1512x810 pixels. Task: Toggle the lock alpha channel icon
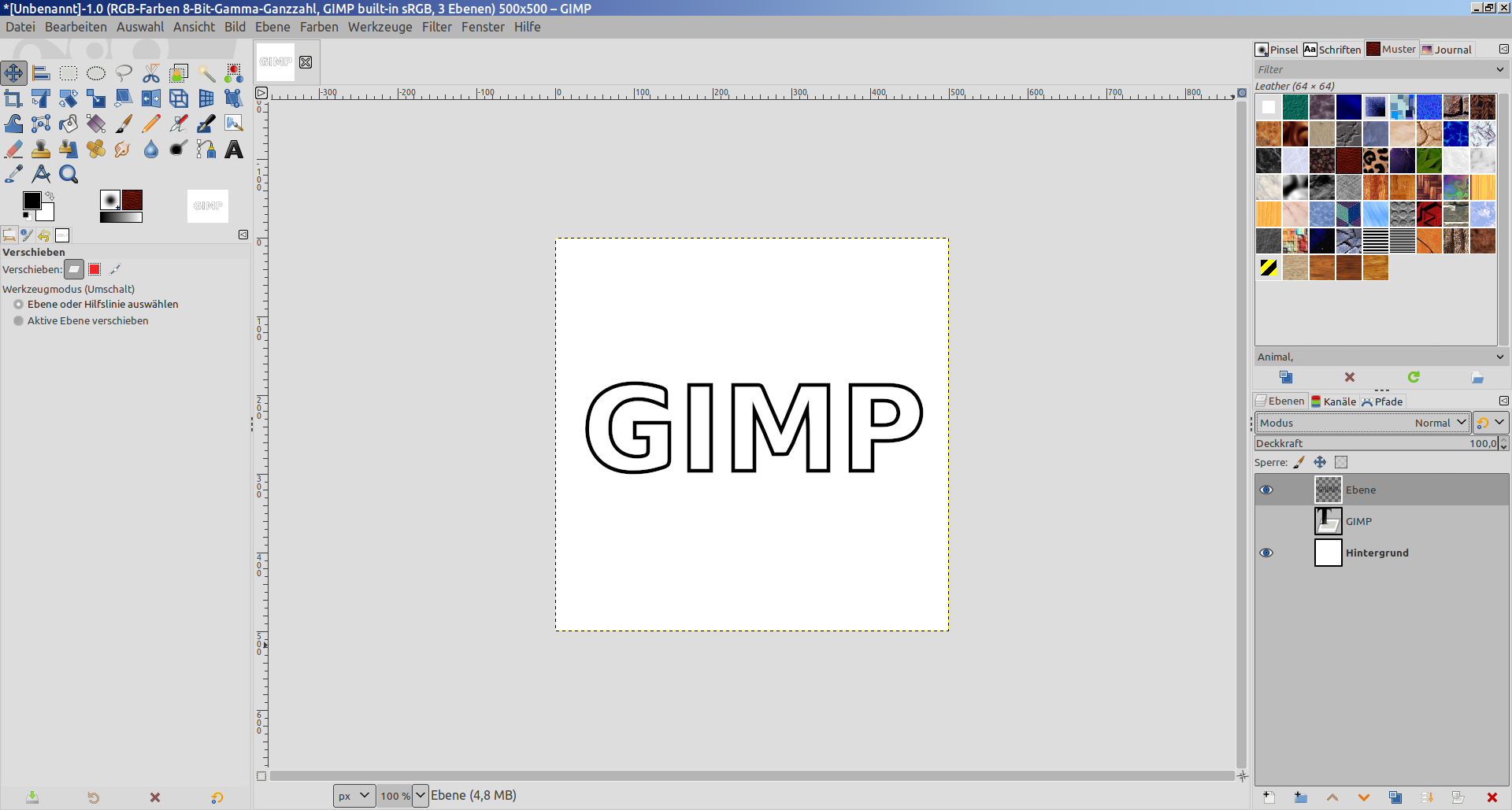click(1341, 462)
